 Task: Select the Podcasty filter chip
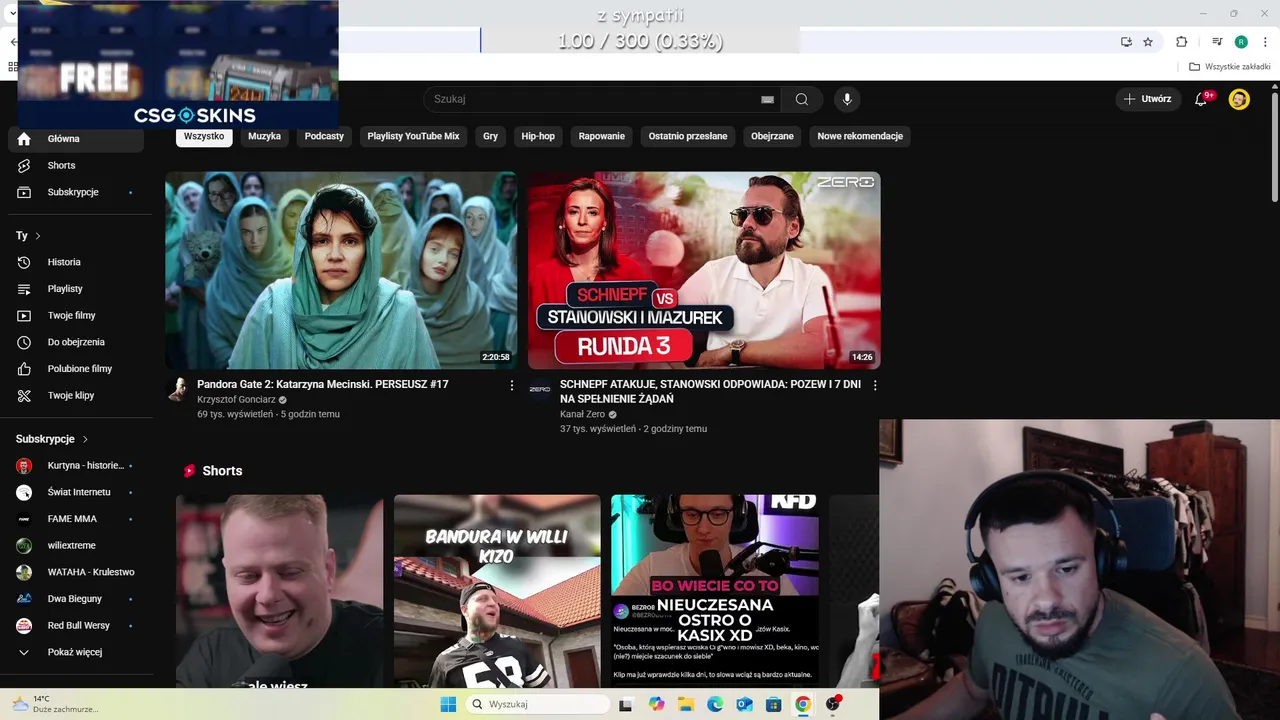(324, 136)
